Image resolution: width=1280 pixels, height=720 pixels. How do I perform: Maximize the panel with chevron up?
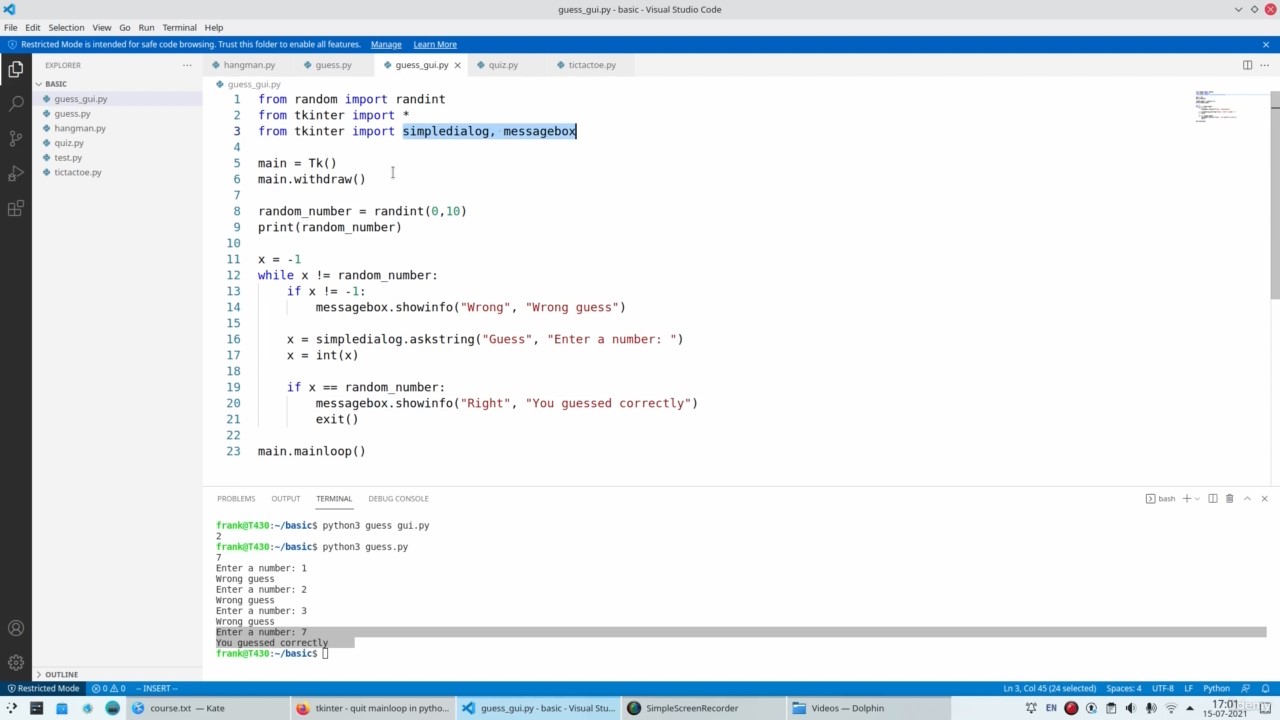tap(1247, 498)
